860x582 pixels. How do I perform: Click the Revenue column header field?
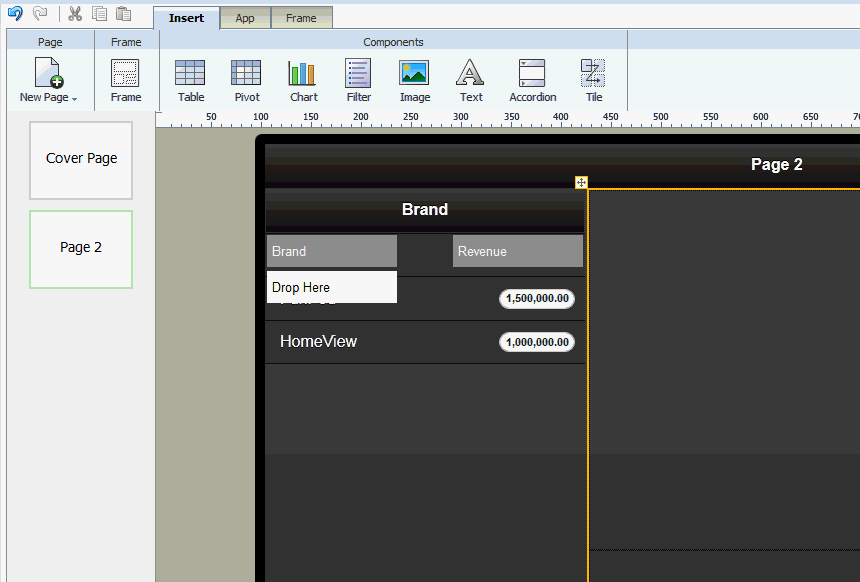click(518, 251)
